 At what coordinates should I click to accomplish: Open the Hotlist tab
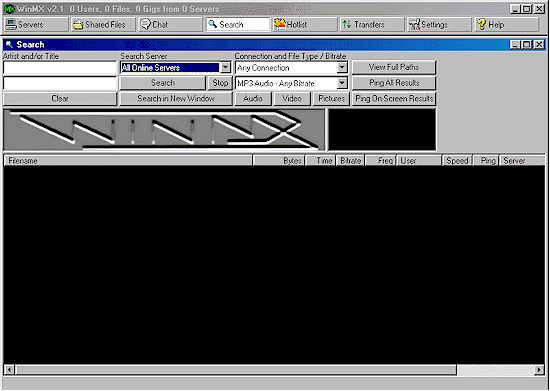[x=305, y=25]
